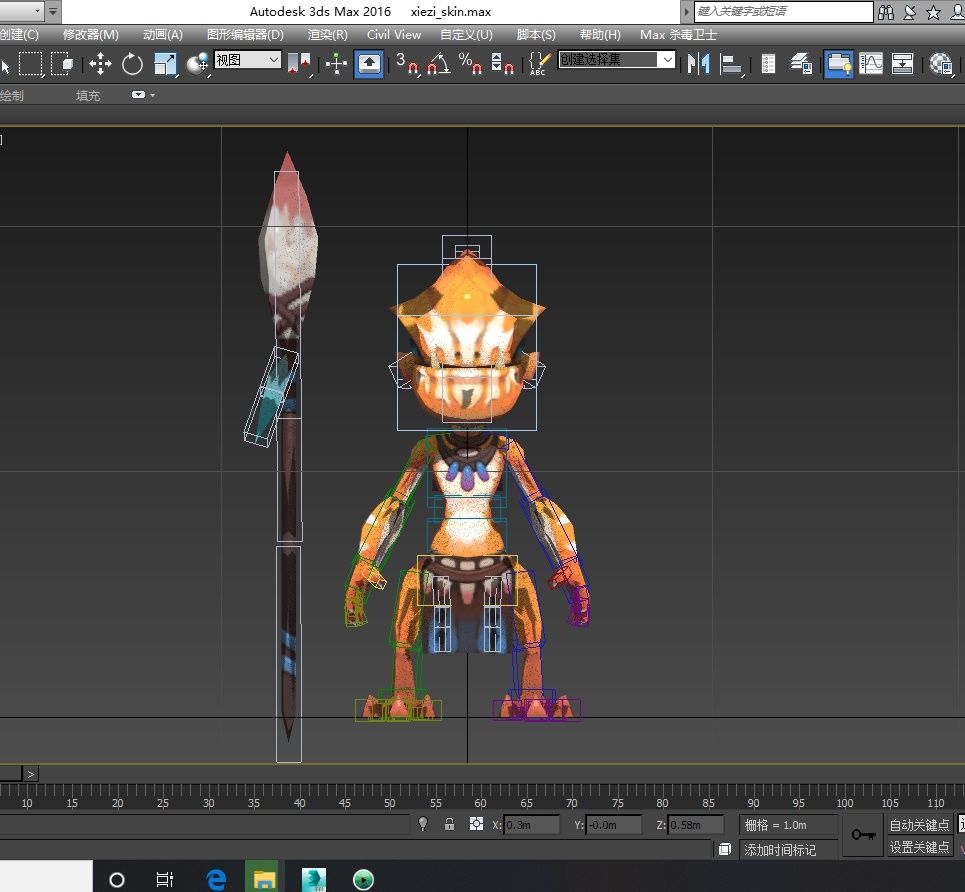Open the Material Editor icon
The image size is (965, 892).
(940, 64)
